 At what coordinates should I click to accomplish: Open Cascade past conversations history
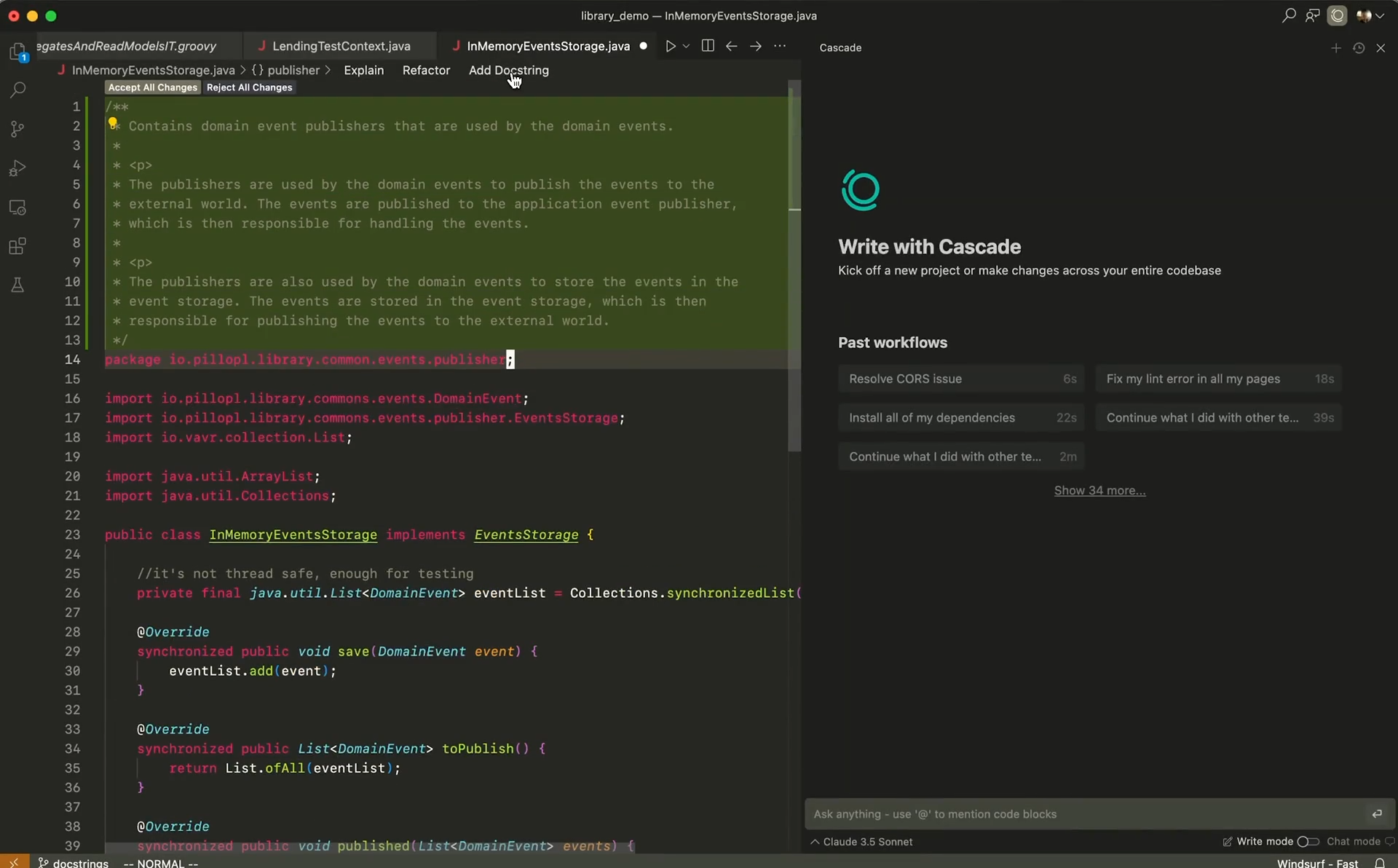coord(1358,48)
